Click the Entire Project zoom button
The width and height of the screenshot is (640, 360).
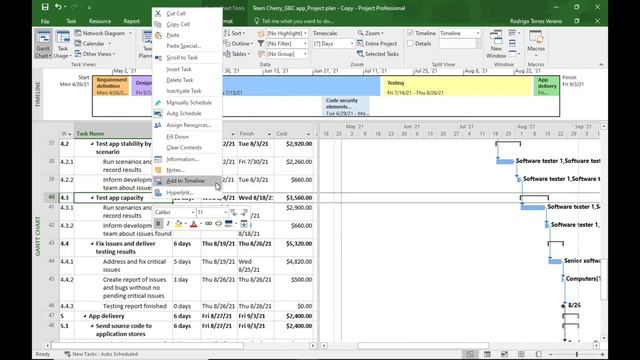coord(377,43)
